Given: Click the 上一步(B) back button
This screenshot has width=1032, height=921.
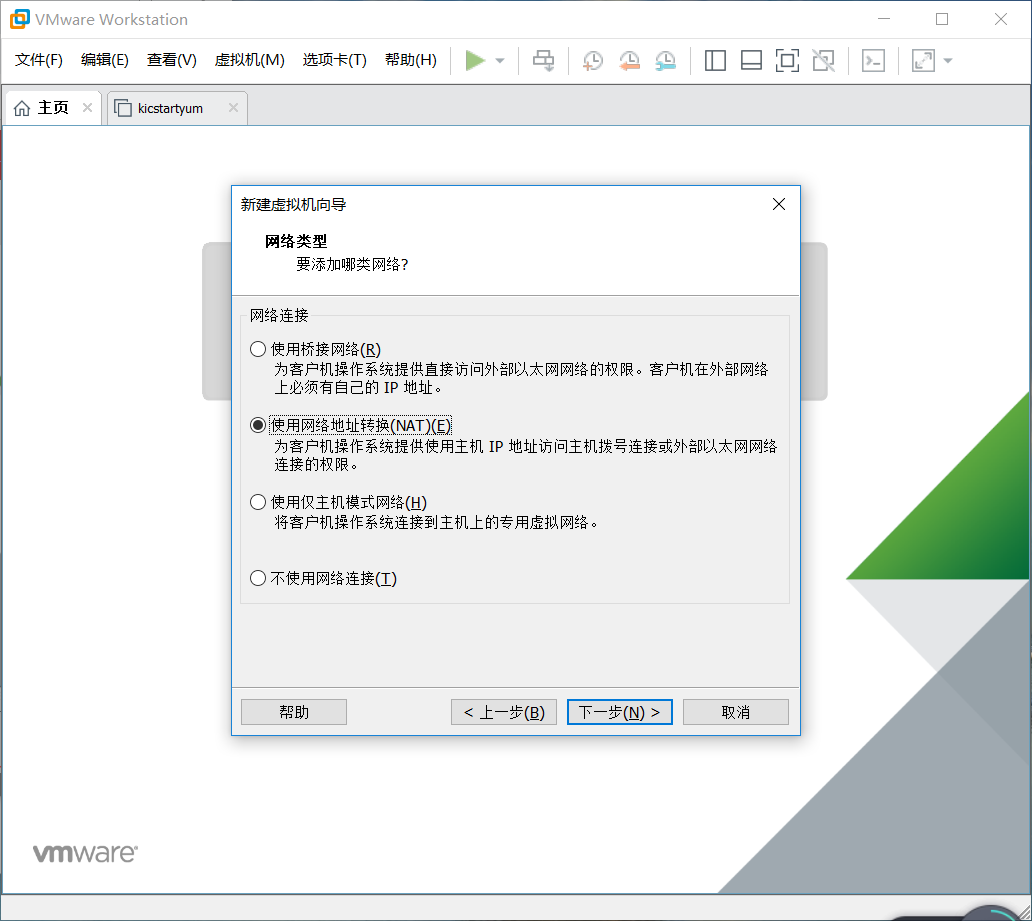Looking at the screenshot, I should (503, 712).
